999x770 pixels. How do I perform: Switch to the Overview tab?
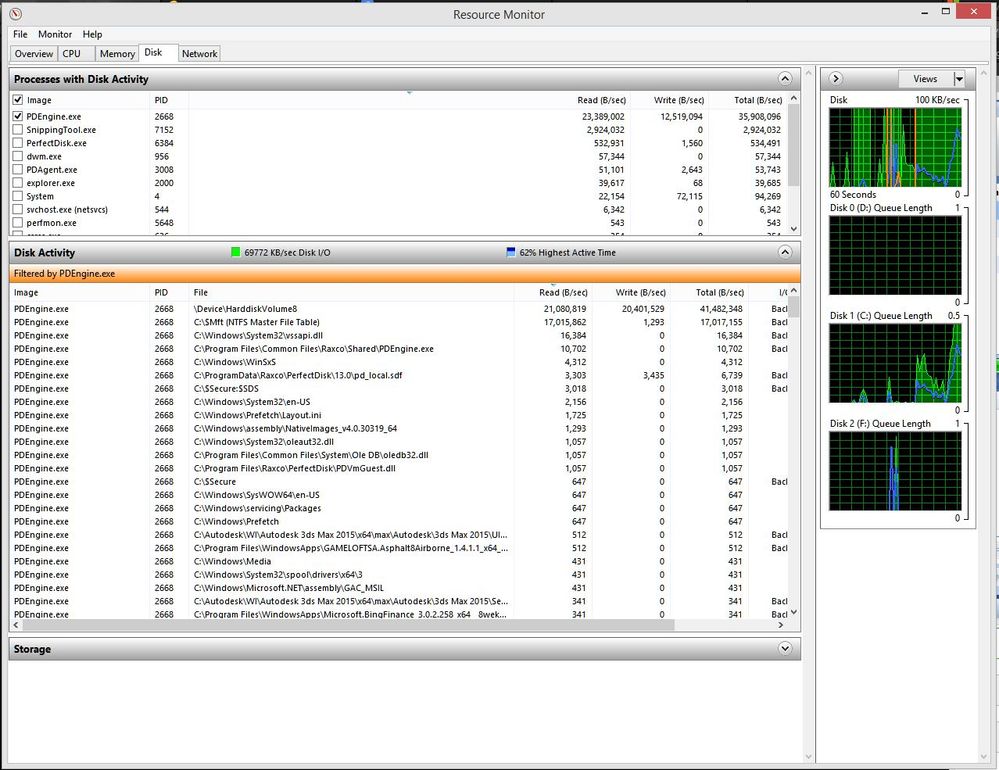[34, 53]
